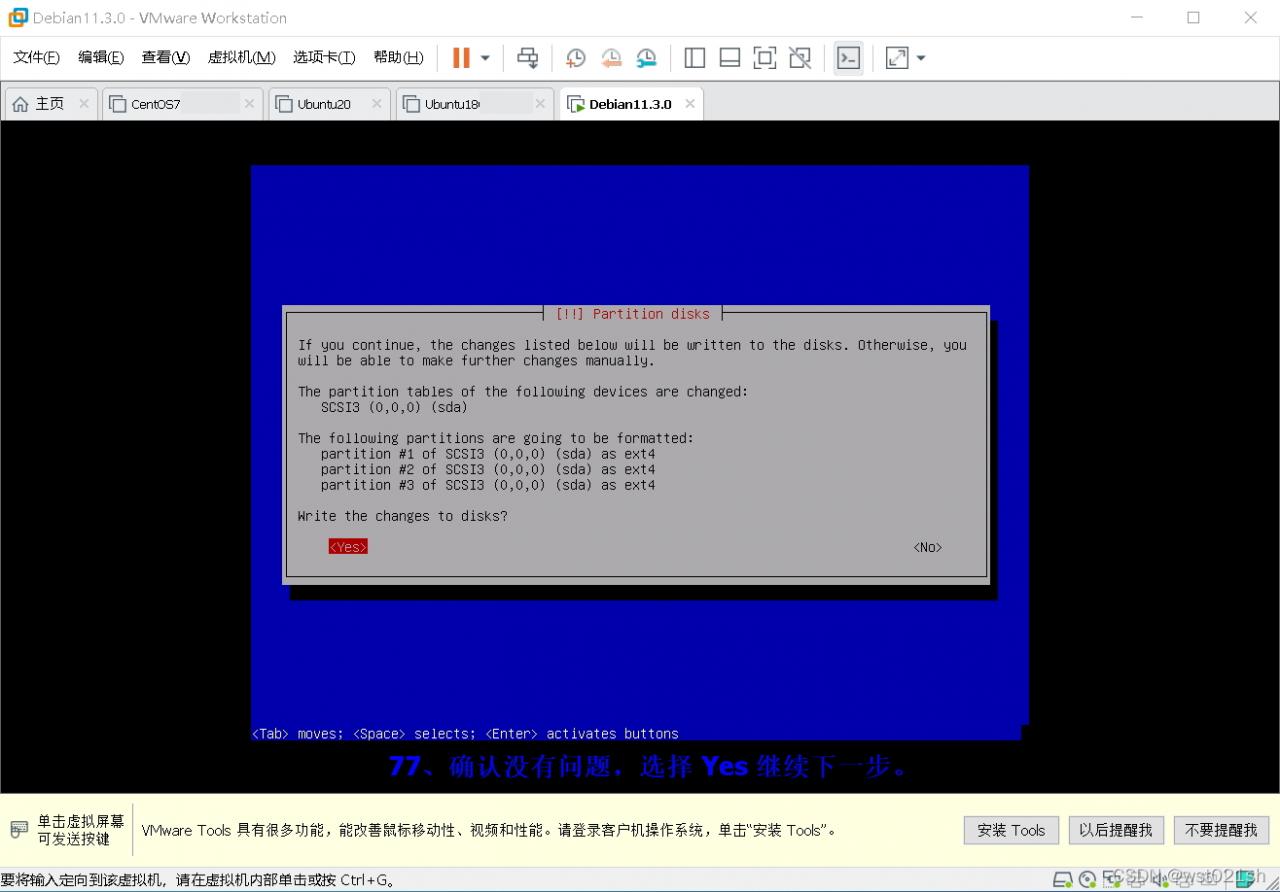
Task: Pause the running virtual machine
Action: click(461, 58)
